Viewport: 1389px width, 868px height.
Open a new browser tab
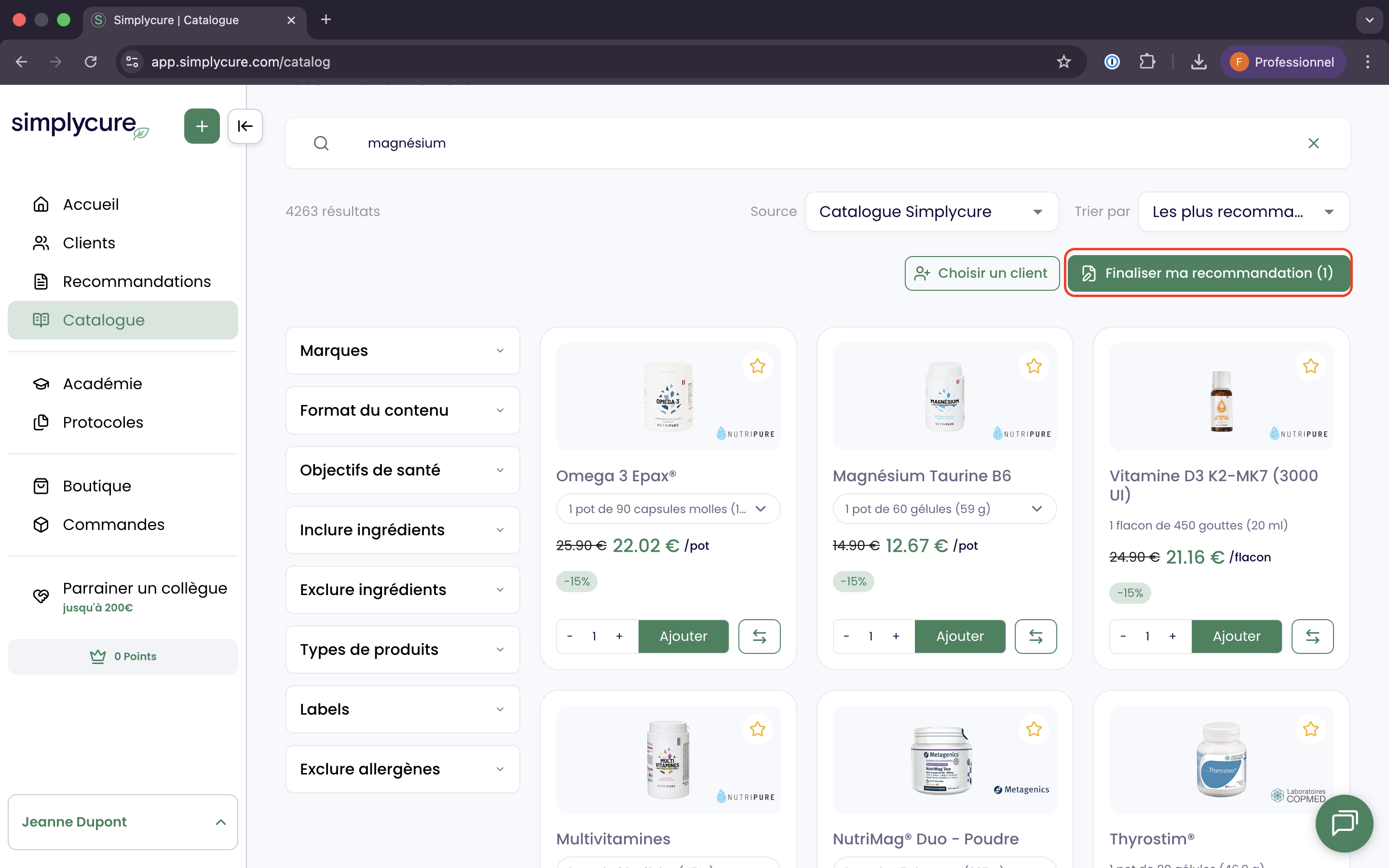click(x=326, y=19)
